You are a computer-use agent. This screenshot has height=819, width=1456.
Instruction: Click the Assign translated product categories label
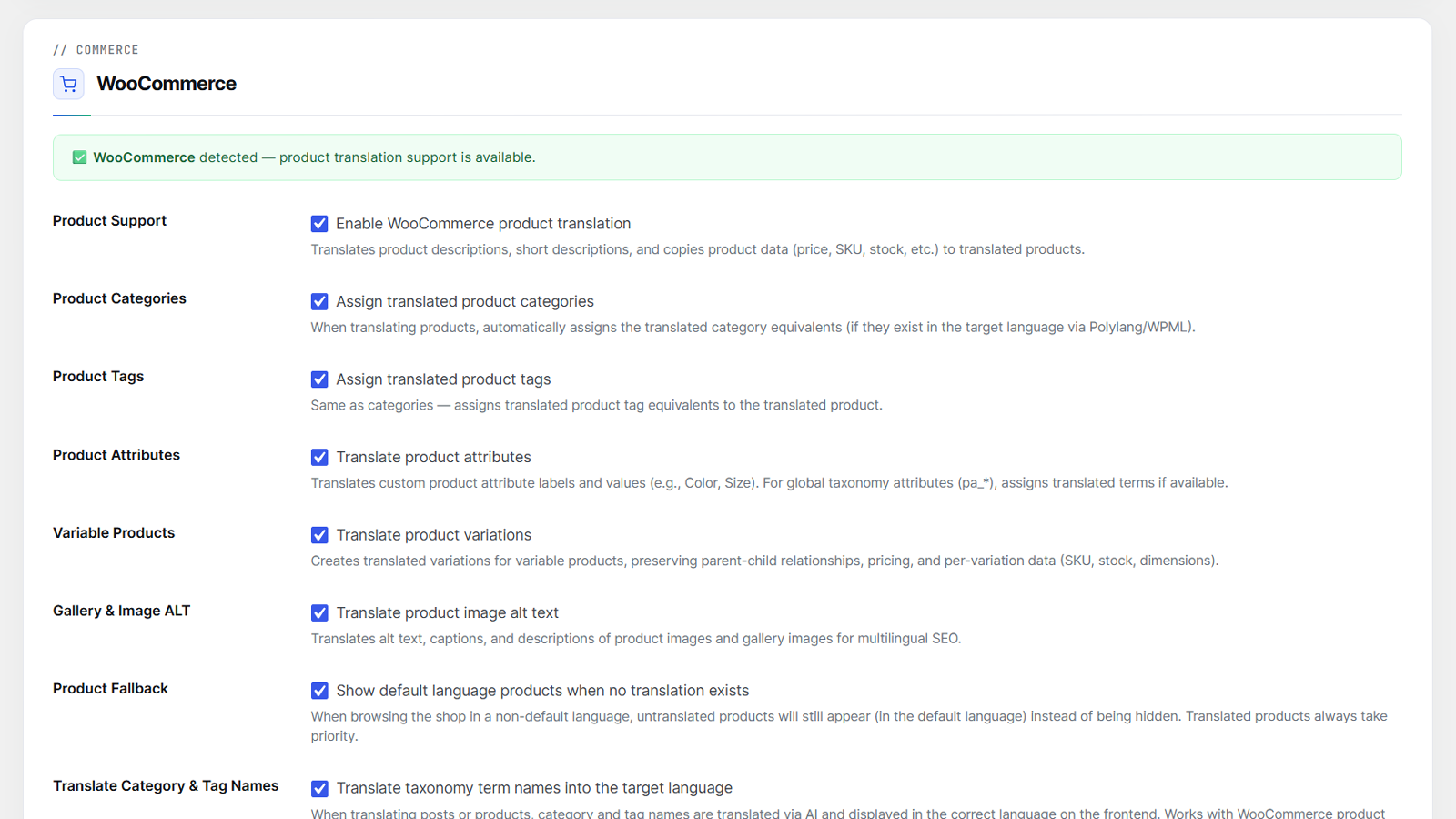465,301
